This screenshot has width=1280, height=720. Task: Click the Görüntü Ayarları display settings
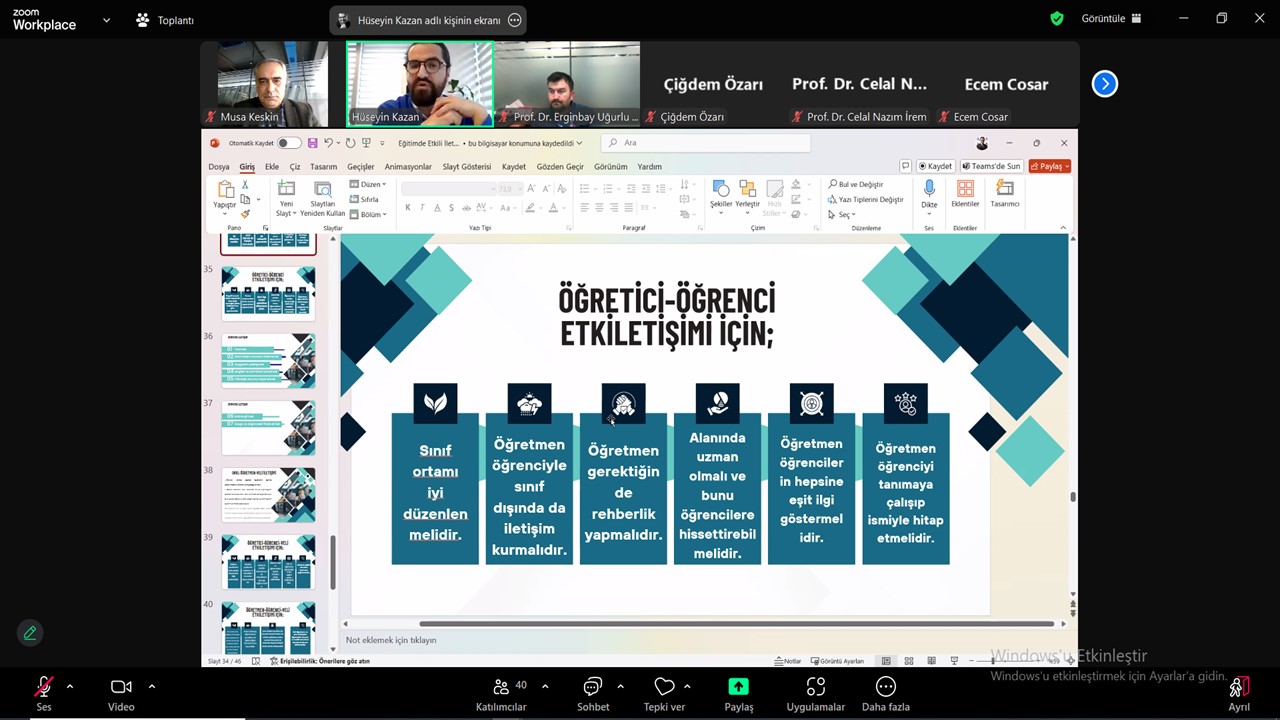836,661
